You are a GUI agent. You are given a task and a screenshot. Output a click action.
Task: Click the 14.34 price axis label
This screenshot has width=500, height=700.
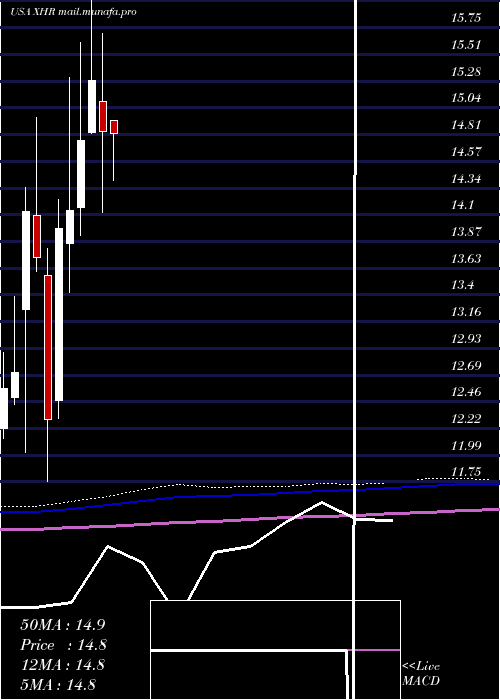466,179
